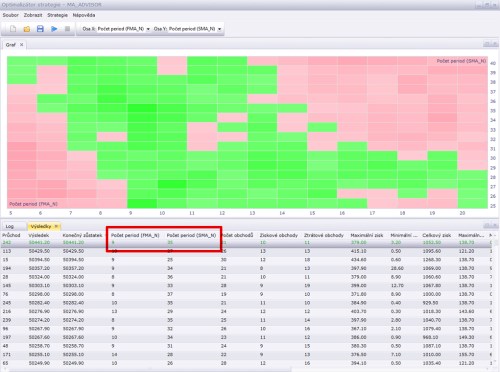Open file with the folder icon
Viewport: 500px width, 372px height.
(27, 29)
